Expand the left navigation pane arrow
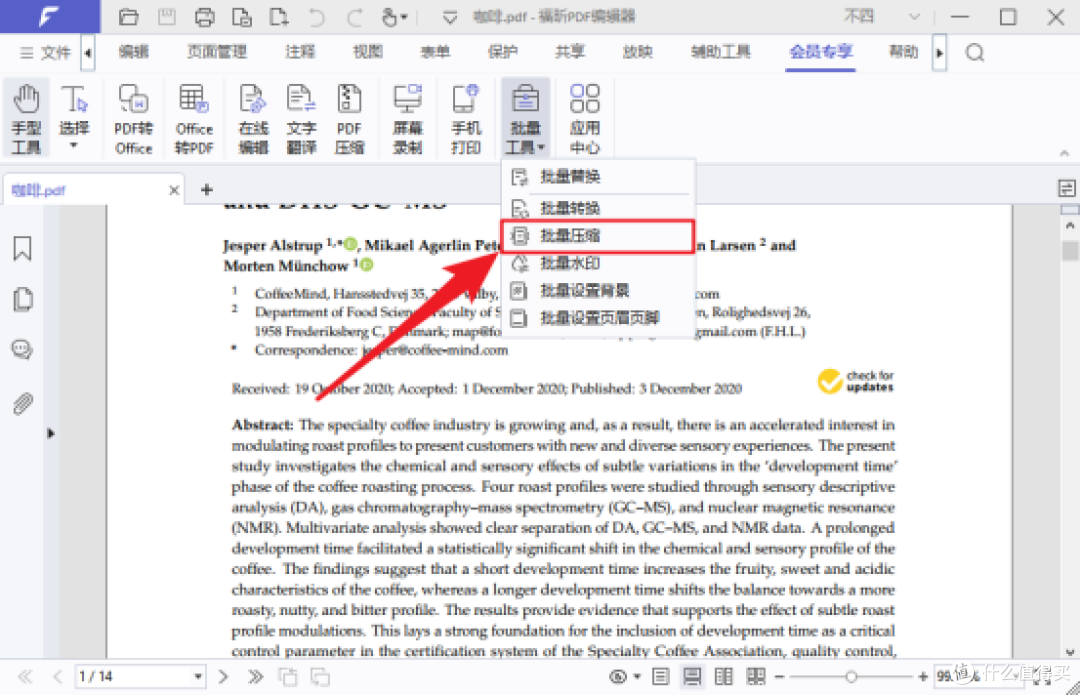Screen dimensions: 1080x695 point(50,433)
